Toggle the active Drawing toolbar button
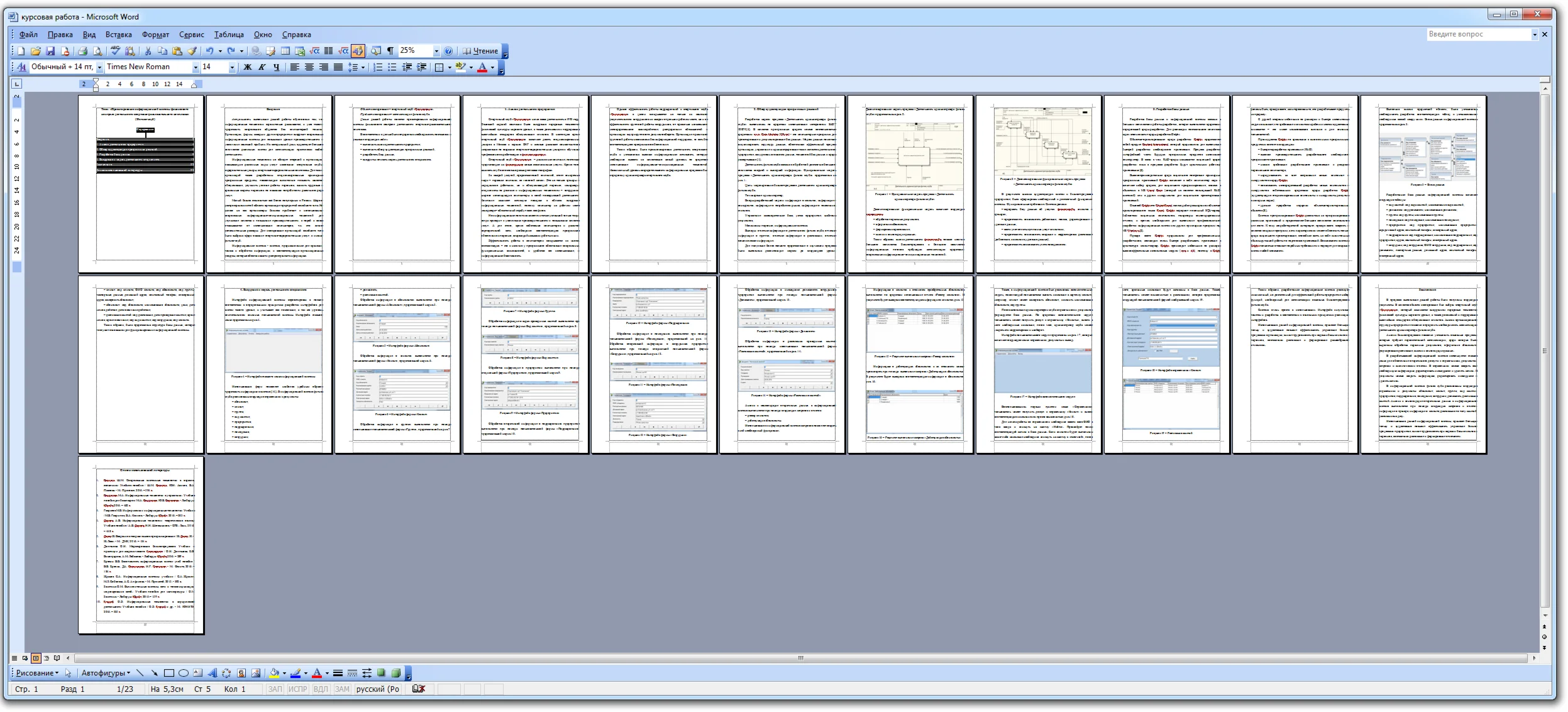Image resolution: width=1568 pixels, height=712 pixels. 358,51
